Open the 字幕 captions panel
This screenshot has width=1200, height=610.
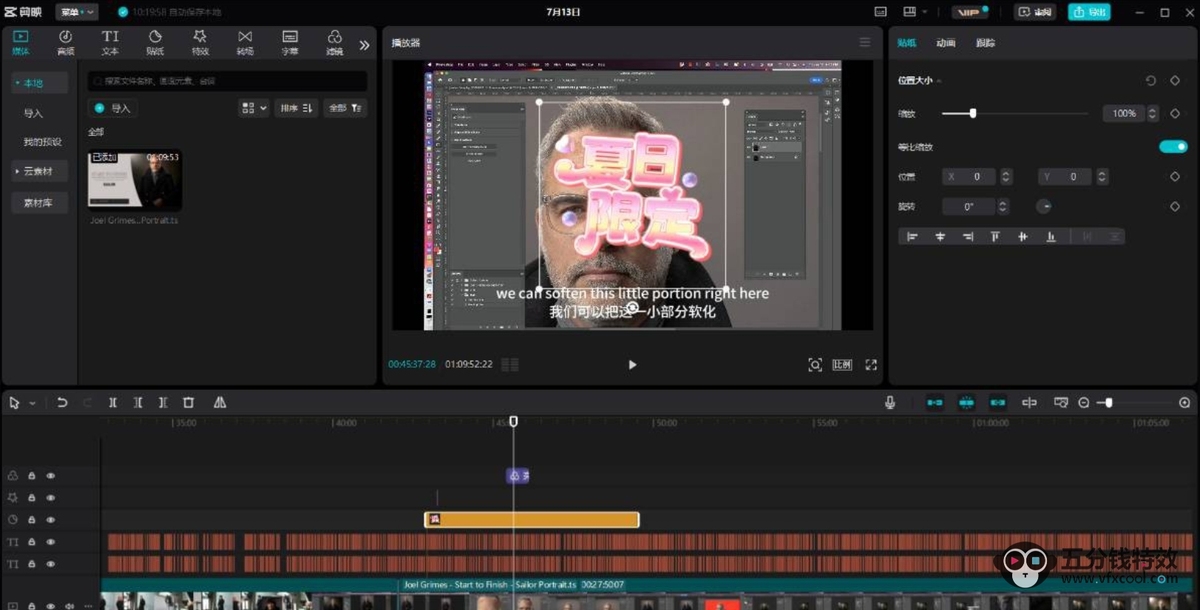click(290, 42)
